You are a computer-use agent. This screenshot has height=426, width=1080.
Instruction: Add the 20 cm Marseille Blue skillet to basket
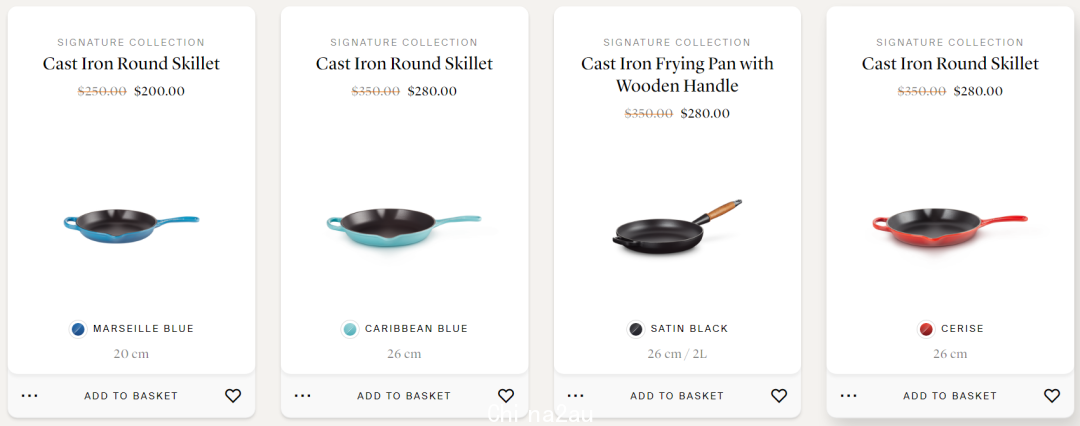[x=131, y=396]
